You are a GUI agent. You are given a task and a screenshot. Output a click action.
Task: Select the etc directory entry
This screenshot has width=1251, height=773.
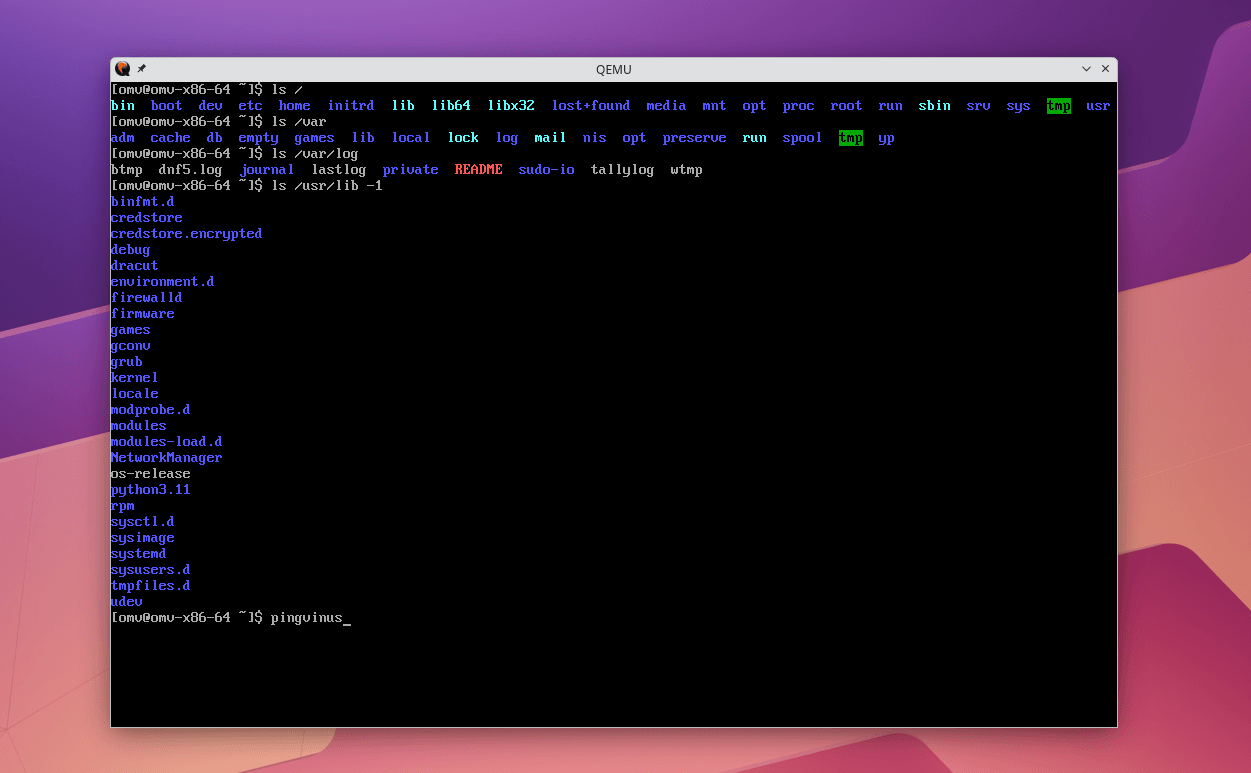pyautogui.click(x=251, y=106)
